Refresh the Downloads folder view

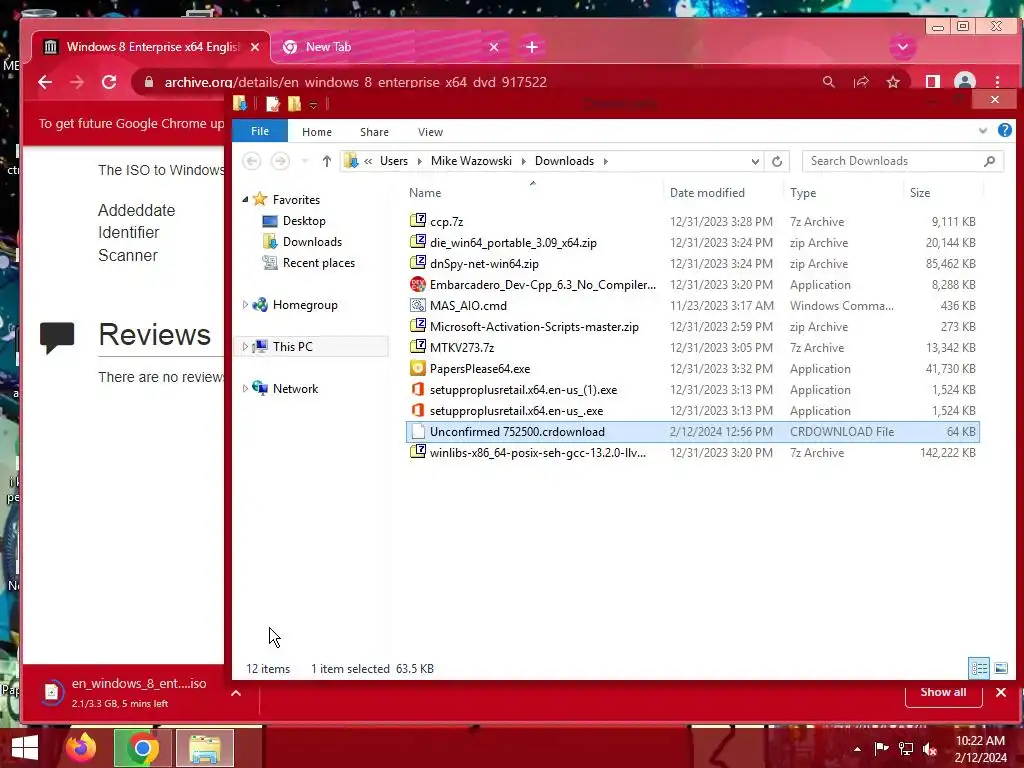pos(776,161)
